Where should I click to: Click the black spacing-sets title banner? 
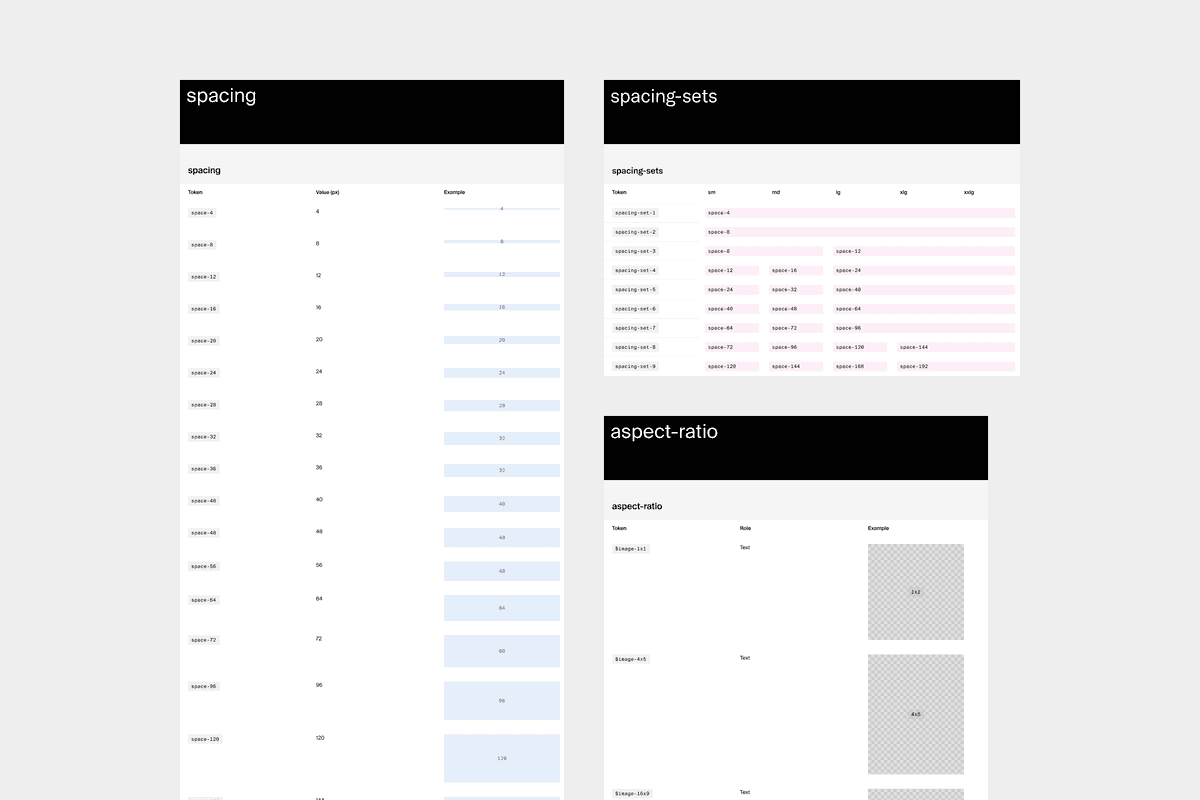[x=811, y=112]
